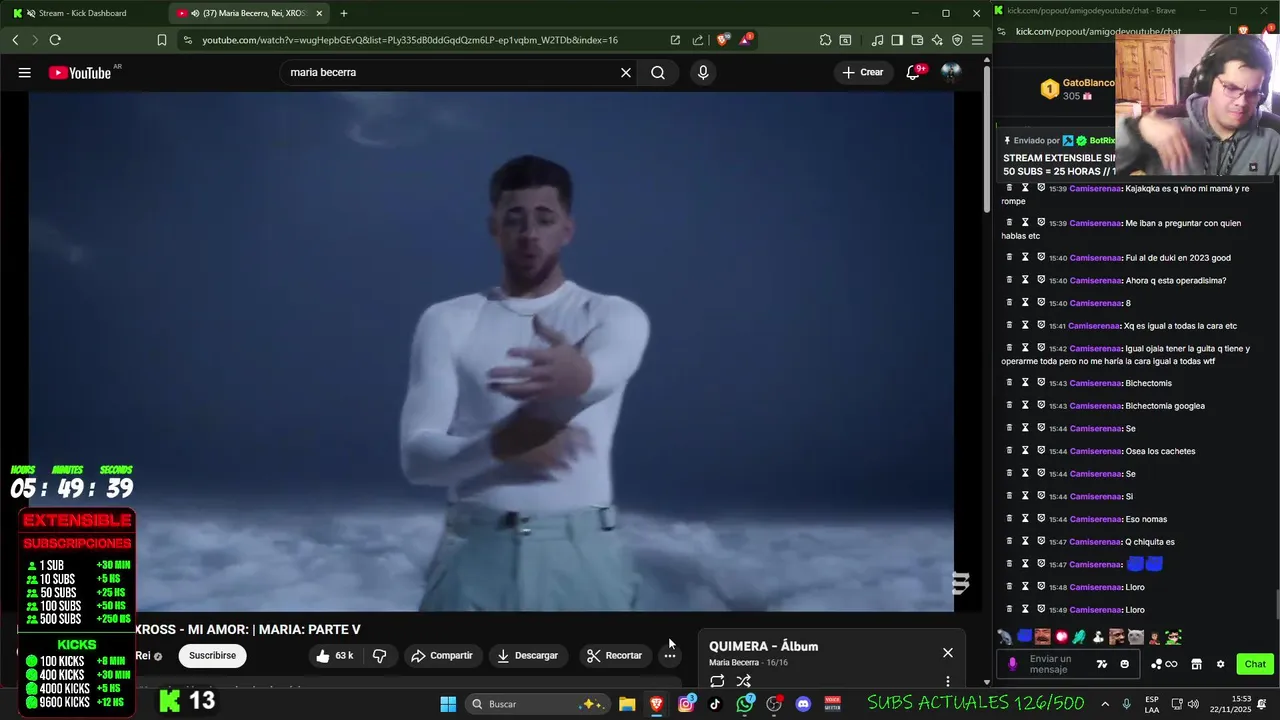1280x720 pixels.
Task: Open the emoji picker in the Kick chat
Action: coord(1125,664)
